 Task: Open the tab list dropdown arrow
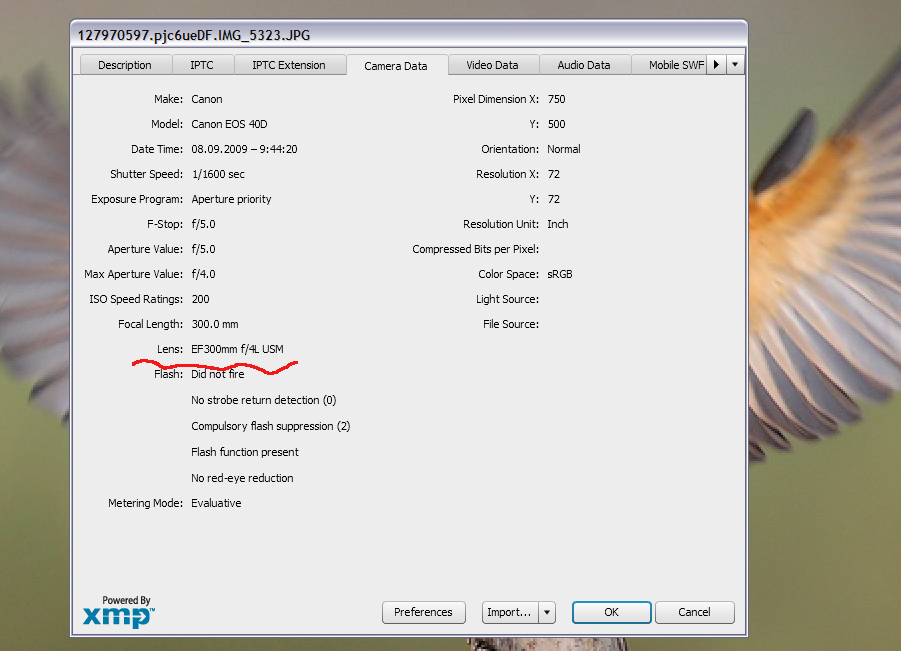point(736,65)
